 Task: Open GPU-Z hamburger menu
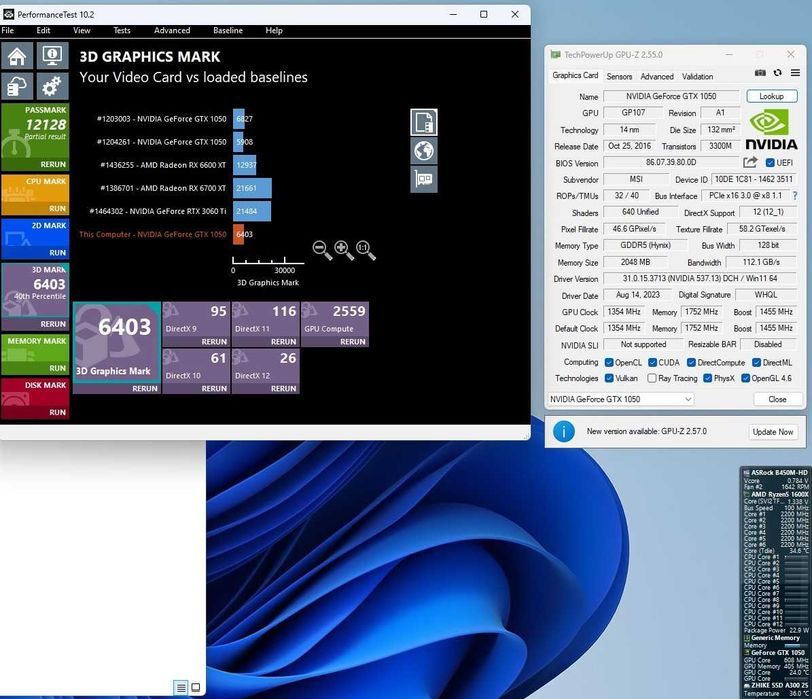tap(795, 73)
